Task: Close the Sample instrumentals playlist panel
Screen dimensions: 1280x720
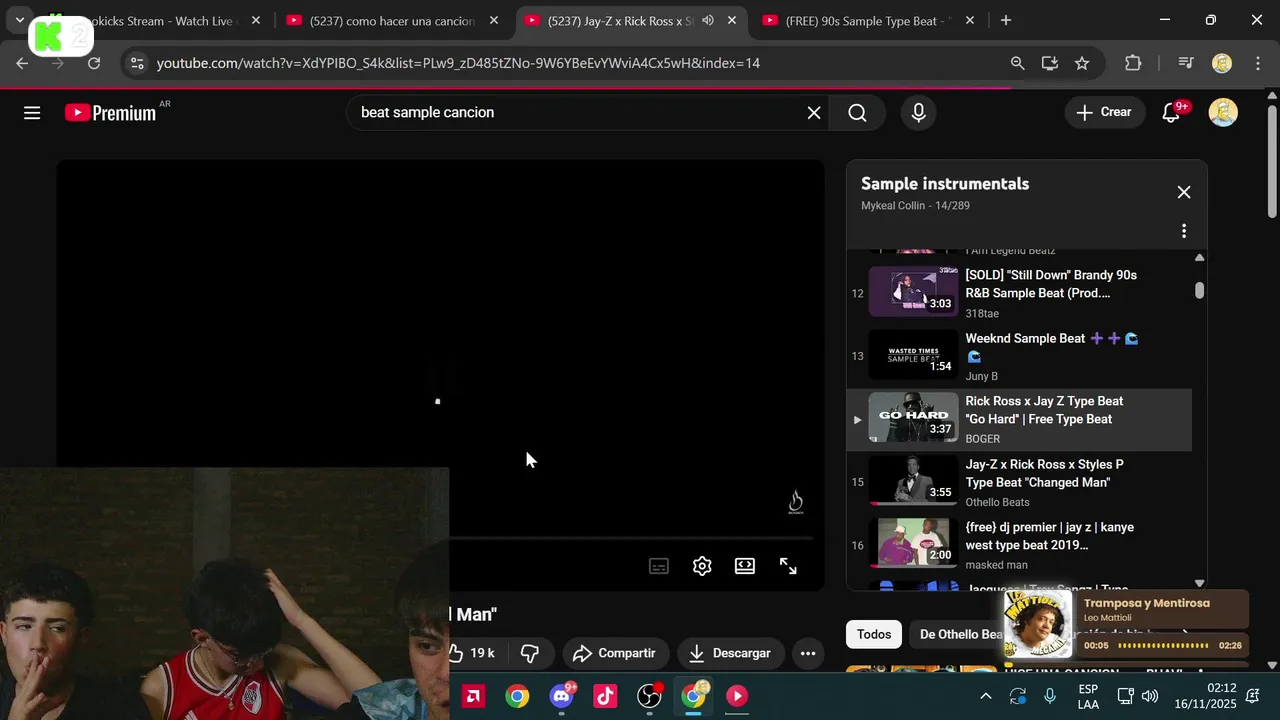Action: coord(1184,192)
